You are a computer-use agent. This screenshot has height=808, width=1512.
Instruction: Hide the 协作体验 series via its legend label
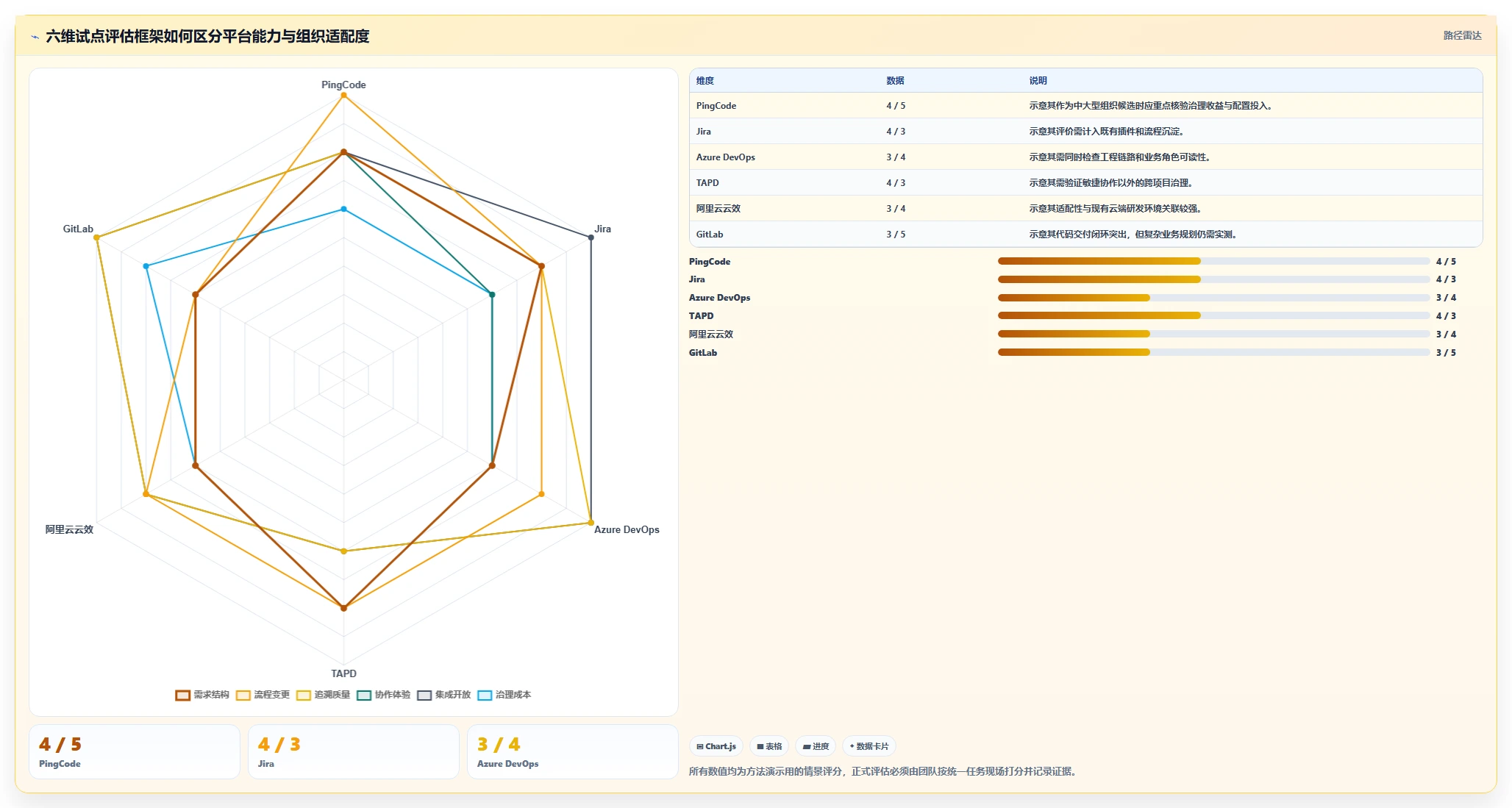tap(393, 695)
